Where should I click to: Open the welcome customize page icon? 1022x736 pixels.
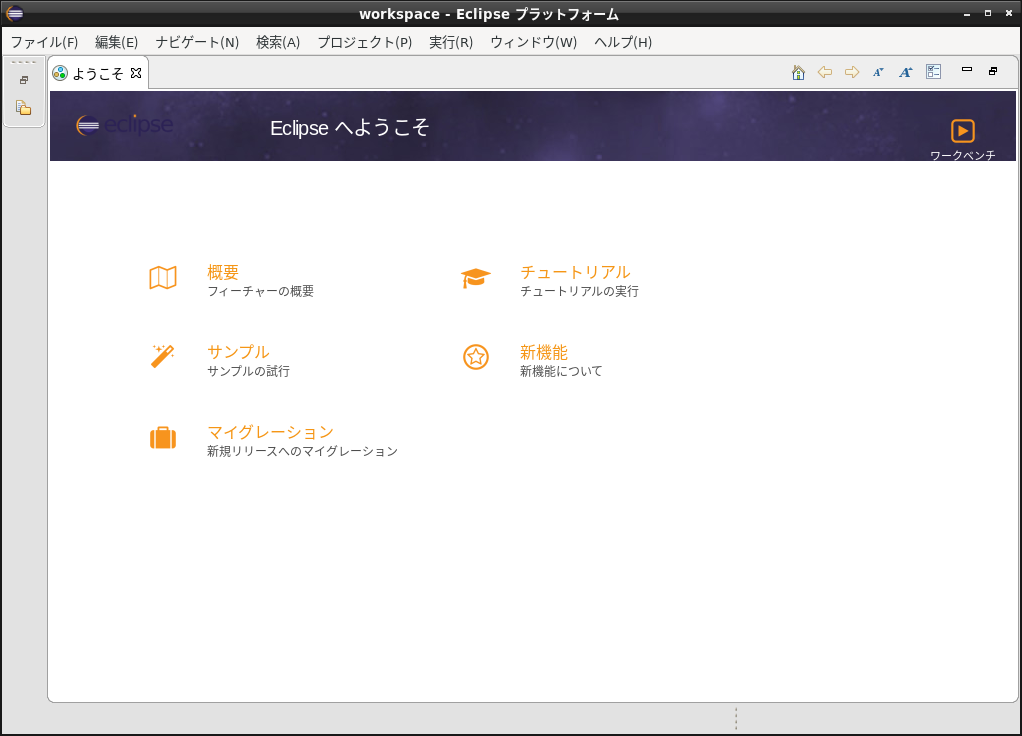(933, 72)
